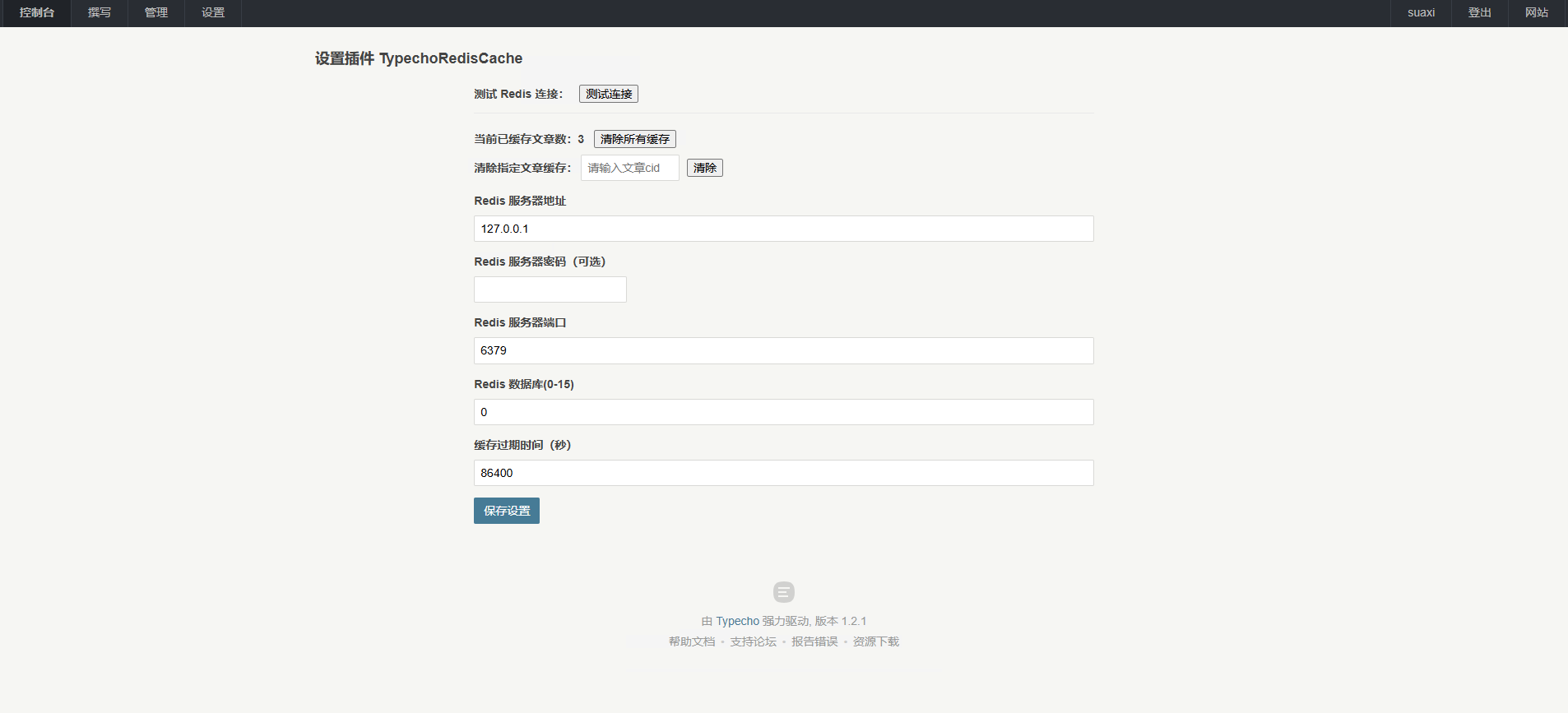Save settings with 保存设置 button
Screen dimensions: 1568x713
pos(506,511)
